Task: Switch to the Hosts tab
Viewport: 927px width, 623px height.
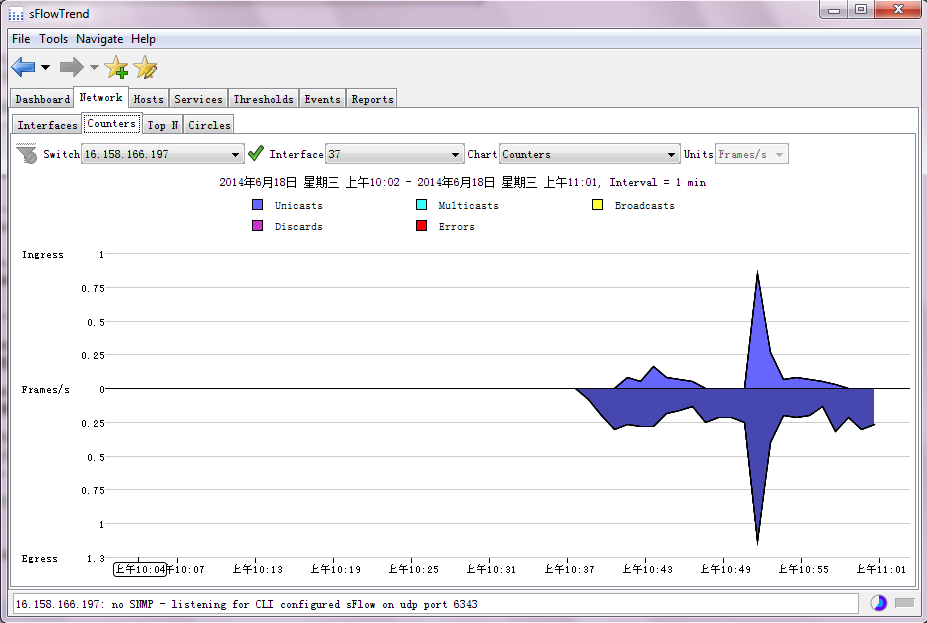Action: click(x=148, y=99)
